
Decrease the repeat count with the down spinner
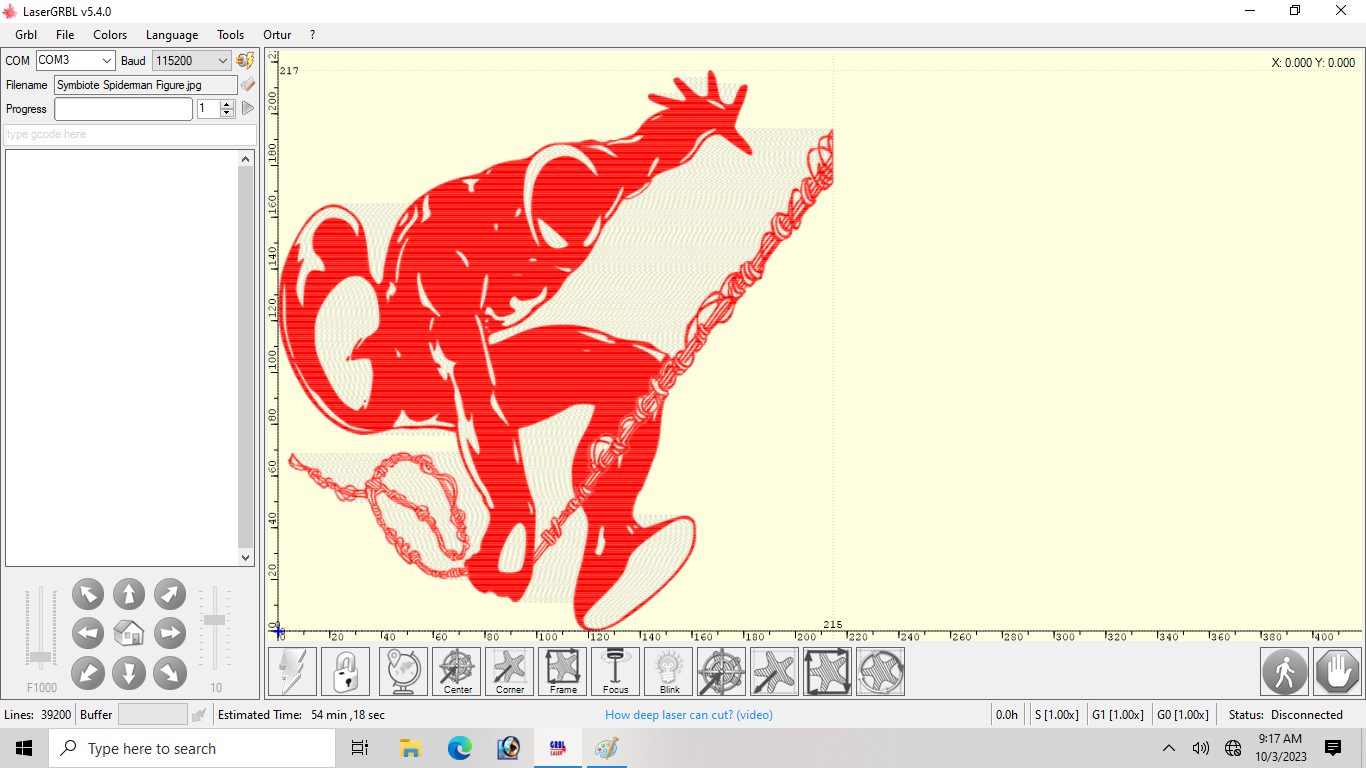[227, 113]
